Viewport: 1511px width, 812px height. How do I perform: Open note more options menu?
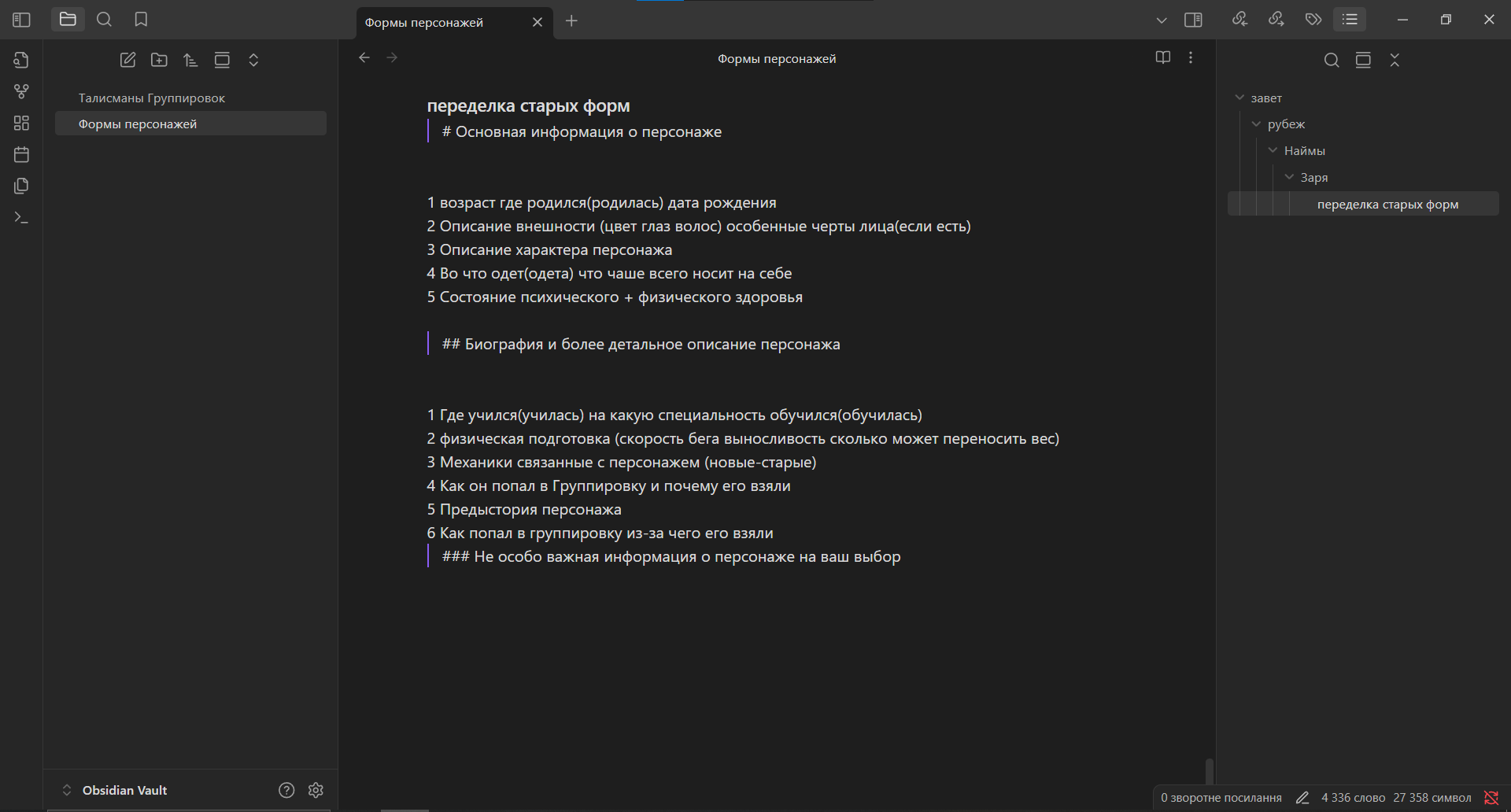(x=1191, y=57)
